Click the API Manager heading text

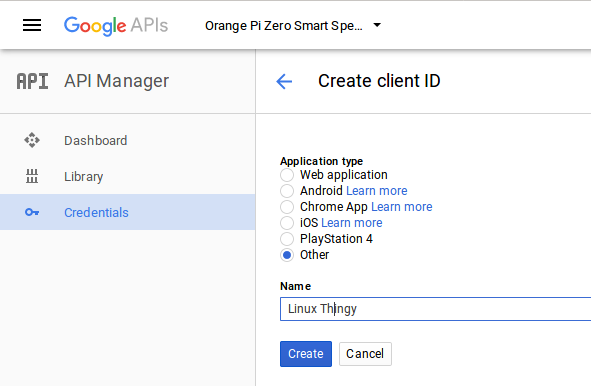pyautogui.click(x=116, y=81)
